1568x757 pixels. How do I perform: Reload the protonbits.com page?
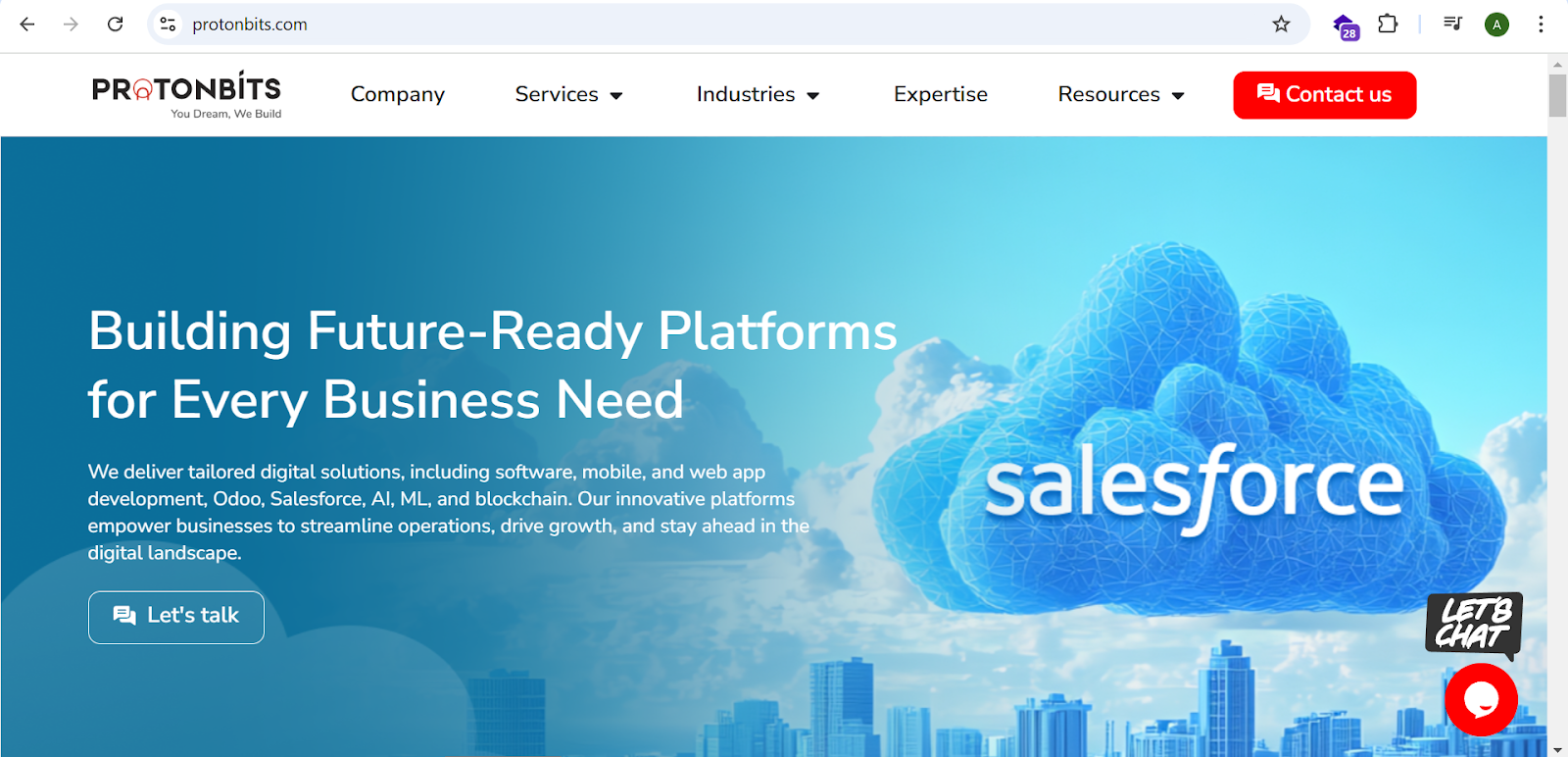[x=115, y=25]
